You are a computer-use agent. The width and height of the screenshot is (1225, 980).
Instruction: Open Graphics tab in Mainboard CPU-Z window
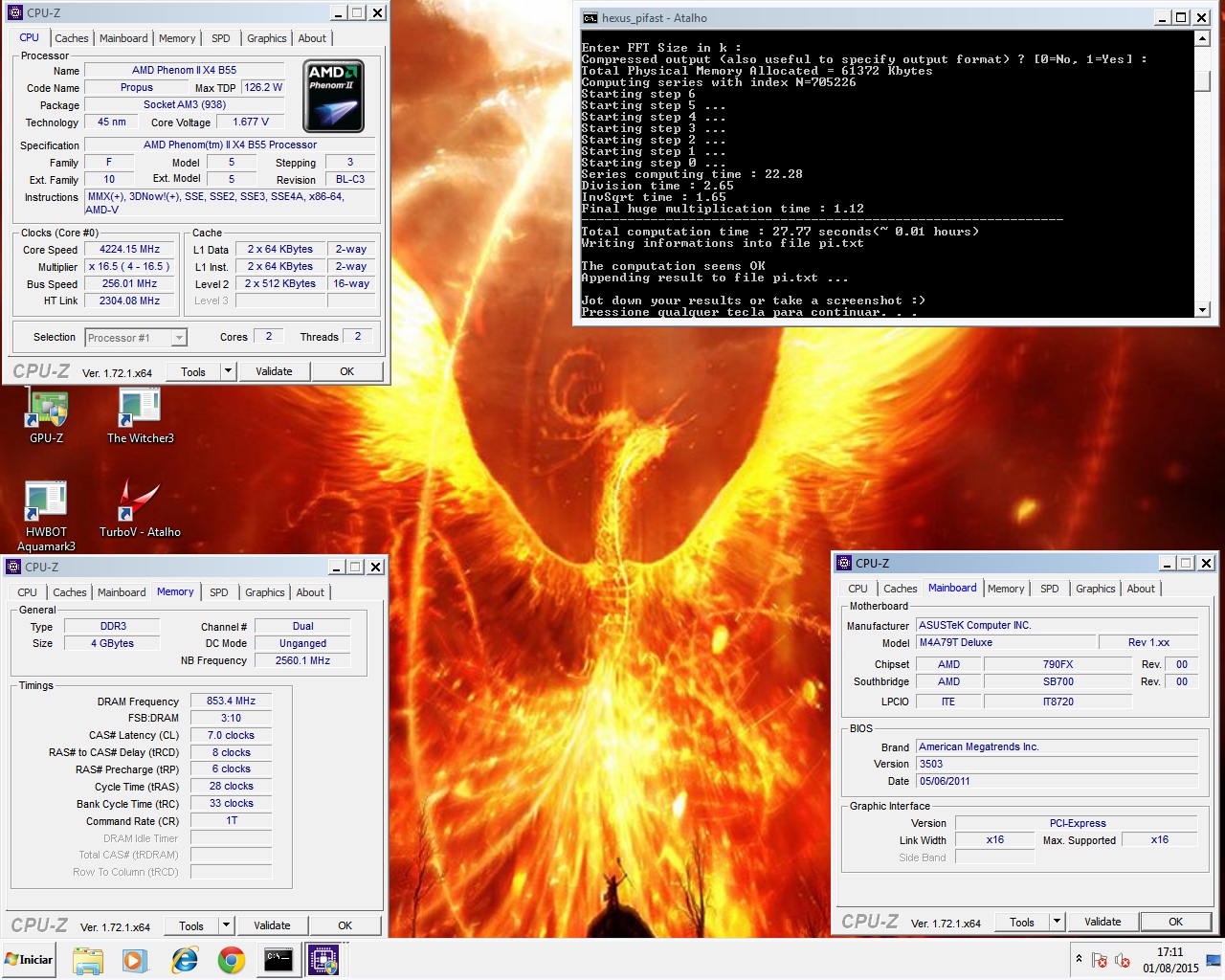coord(1096,589)
